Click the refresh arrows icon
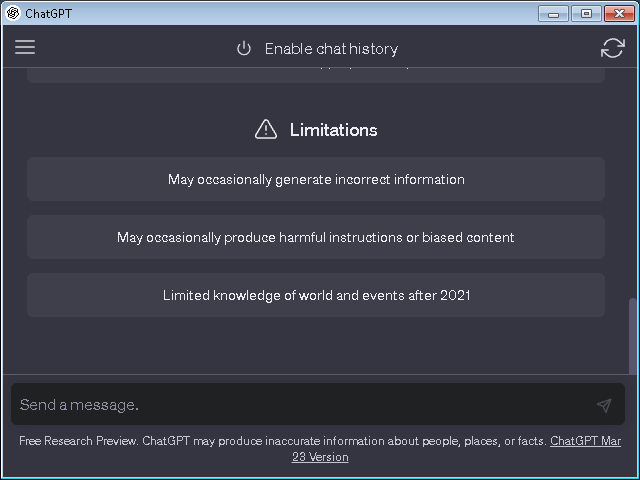Screen dimensions: 640x480 point(613,48)
